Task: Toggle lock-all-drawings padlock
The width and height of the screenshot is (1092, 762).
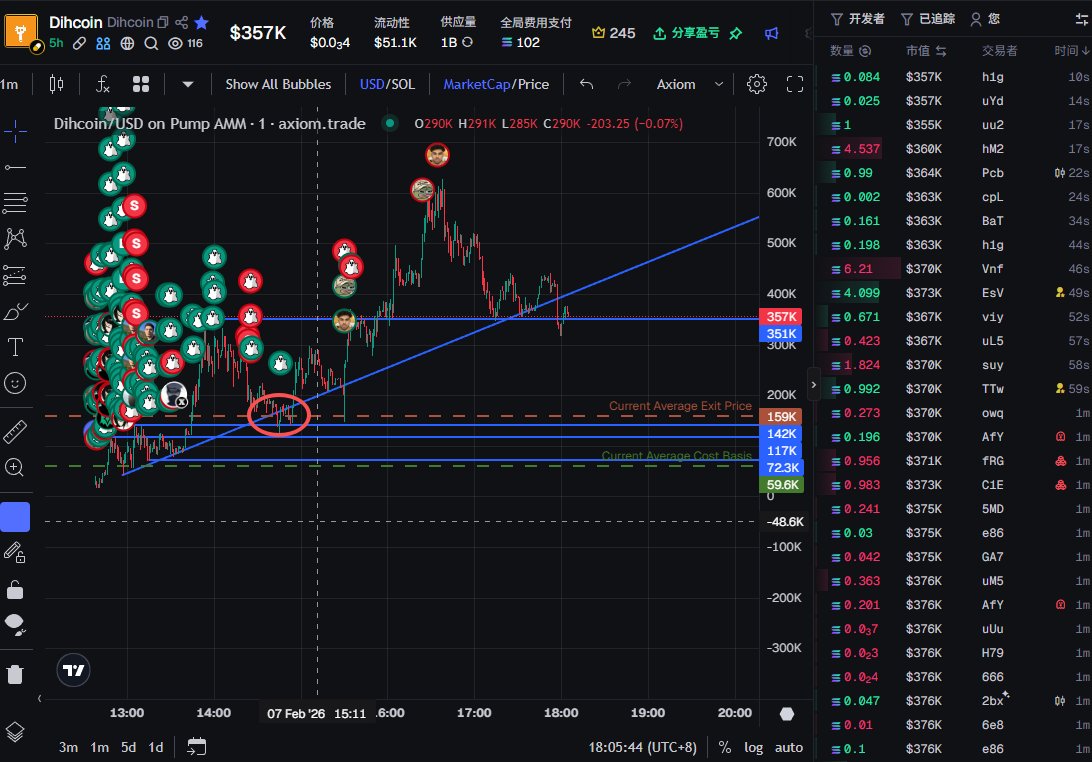Action: (x=15, y=590)
